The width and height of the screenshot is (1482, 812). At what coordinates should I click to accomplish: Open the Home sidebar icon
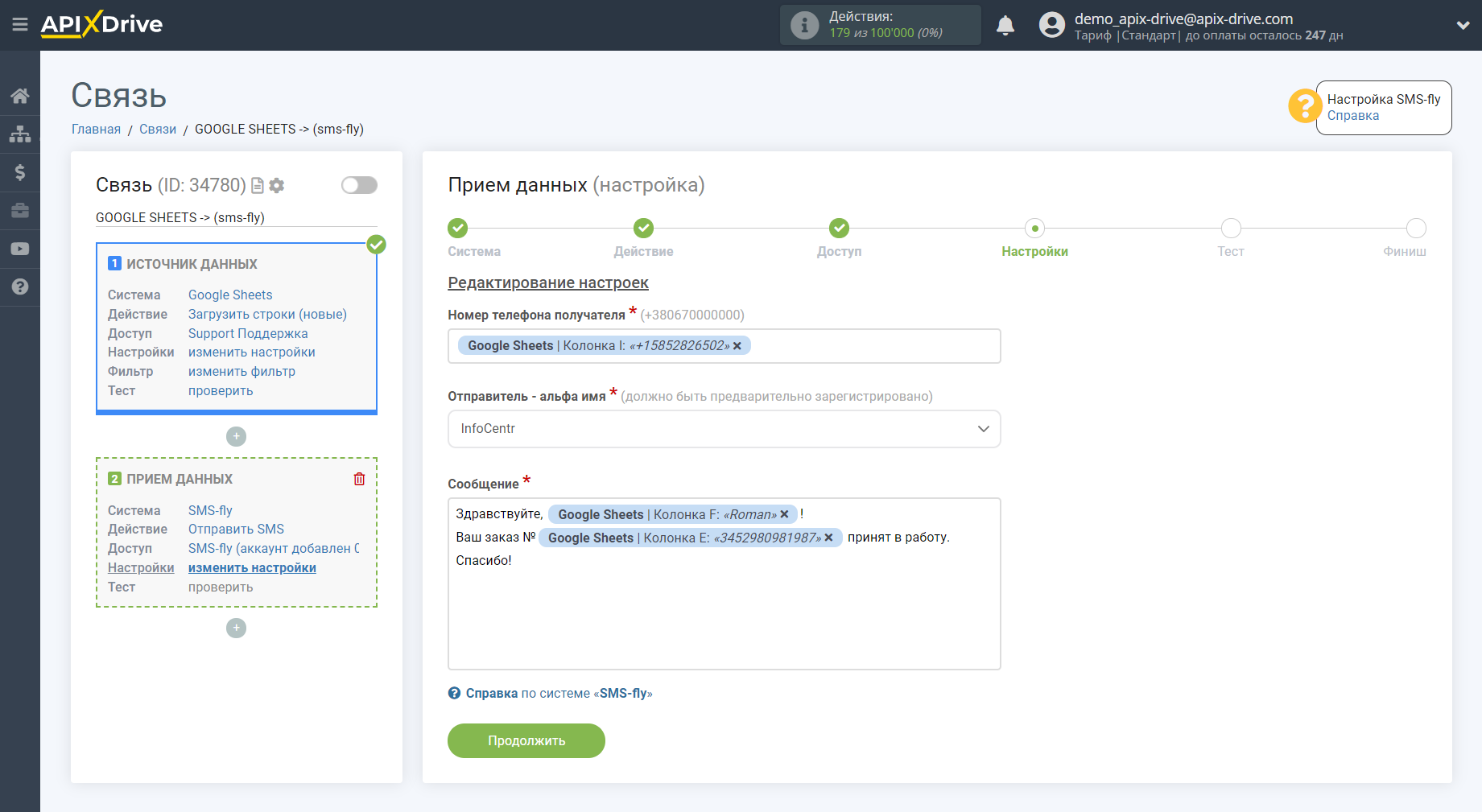click(x=20, y=96)
